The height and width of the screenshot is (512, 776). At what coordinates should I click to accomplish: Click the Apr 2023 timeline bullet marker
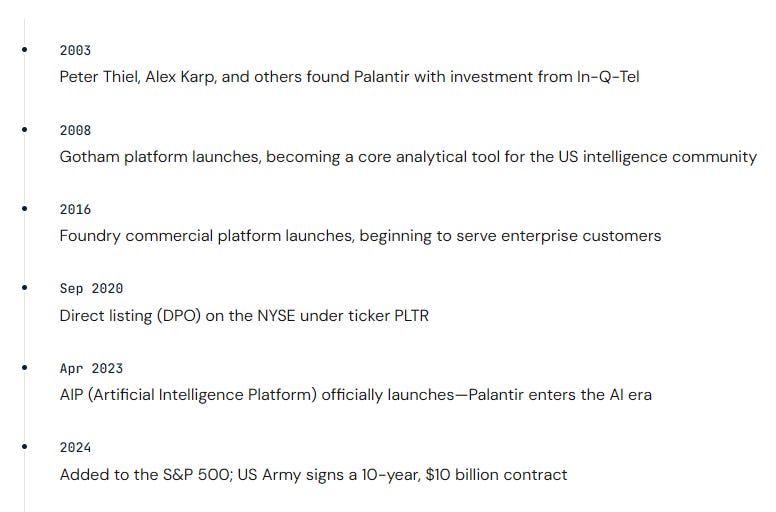pyautogui.click(x=25, y=367)
